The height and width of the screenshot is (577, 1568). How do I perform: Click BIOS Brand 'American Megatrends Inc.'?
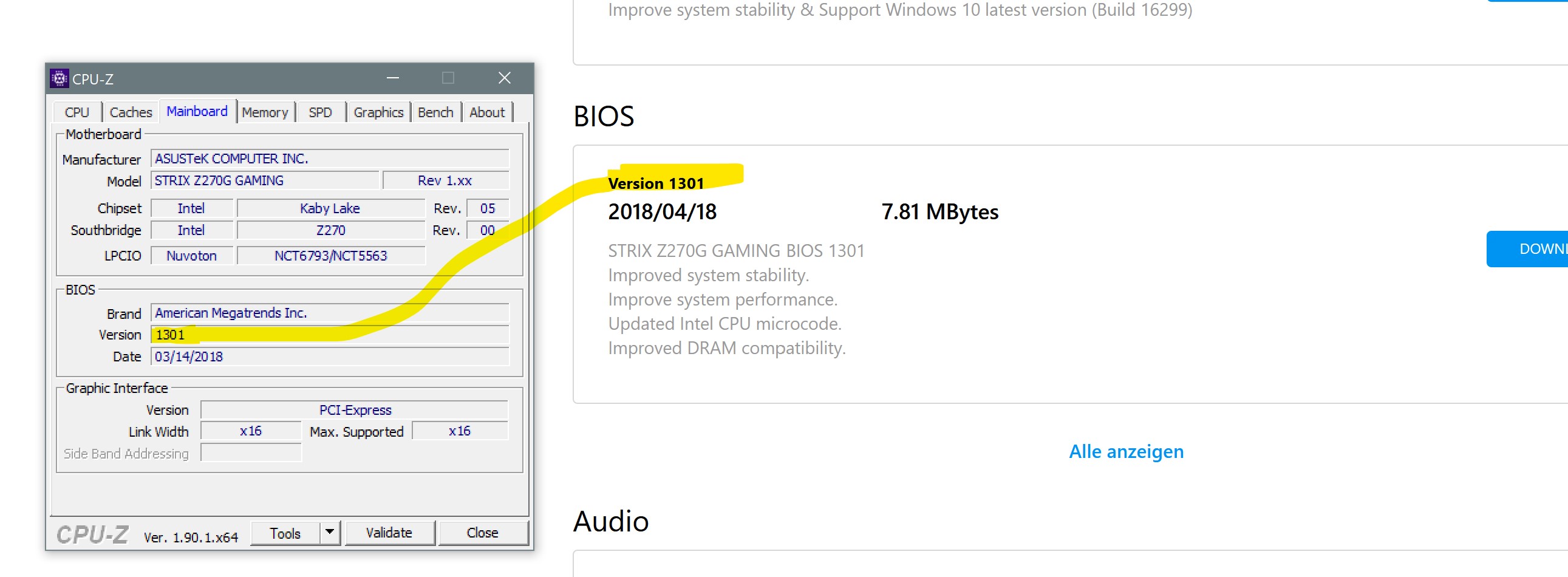[x=329, y=313]
